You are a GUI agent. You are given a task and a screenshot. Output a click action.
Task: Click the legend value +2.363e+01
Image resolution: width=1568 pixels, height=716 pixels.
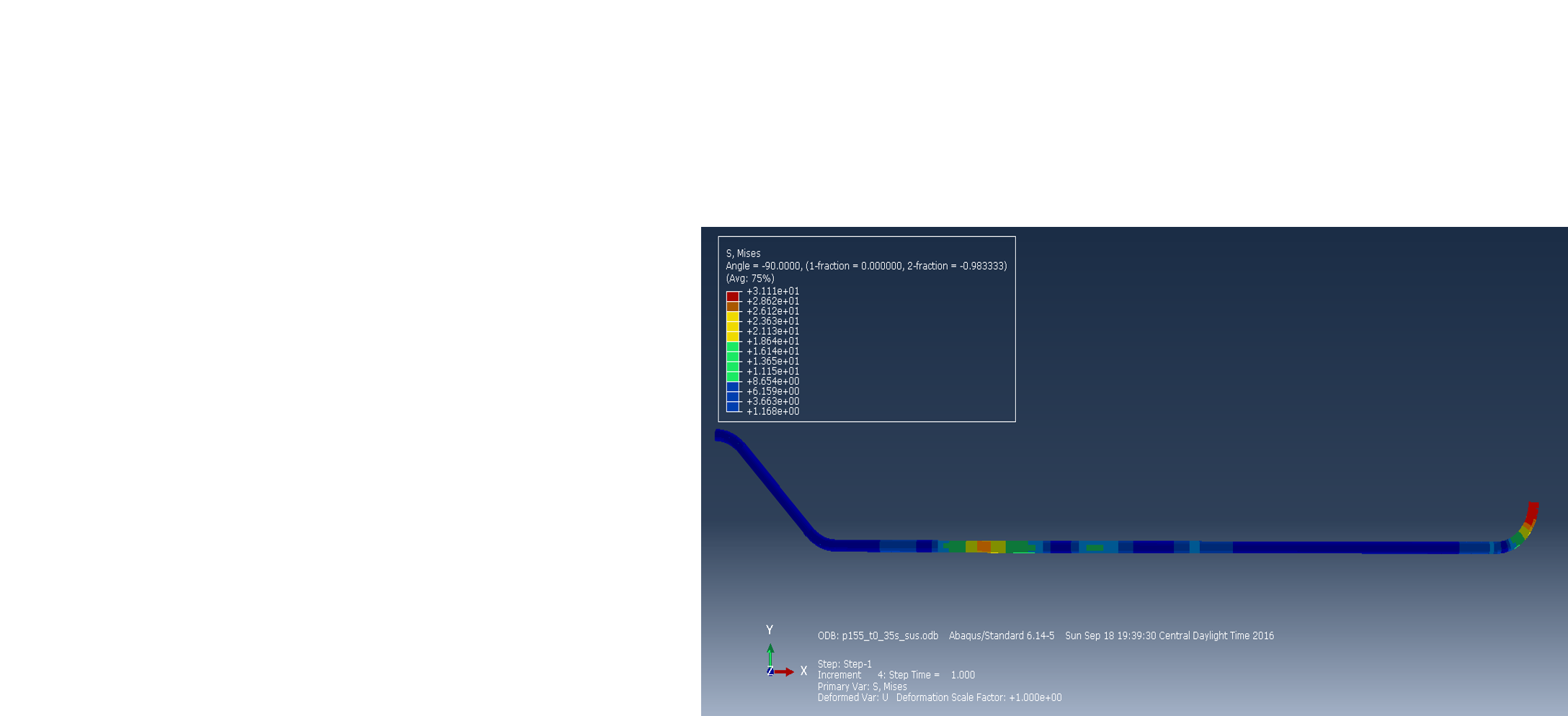[x=772, y=321]
